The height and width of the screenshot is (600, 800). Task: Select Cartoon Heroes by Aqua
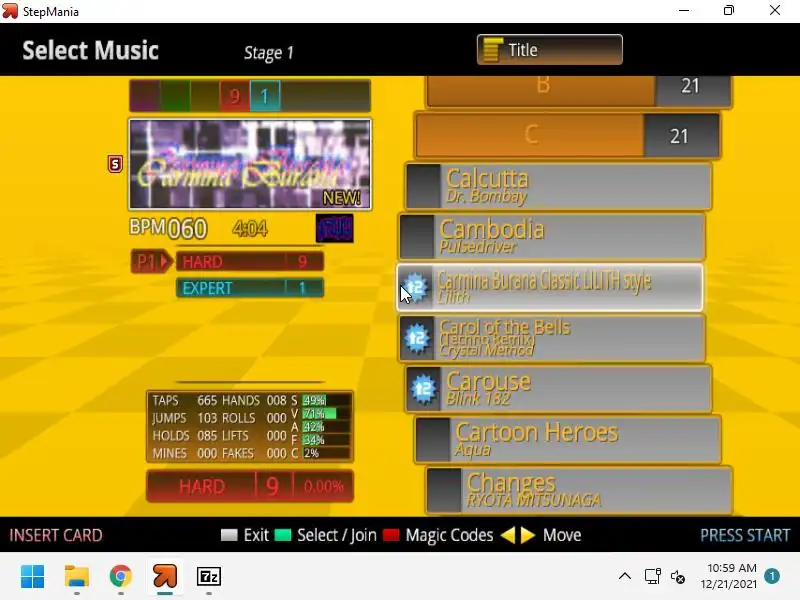point(568,439)
